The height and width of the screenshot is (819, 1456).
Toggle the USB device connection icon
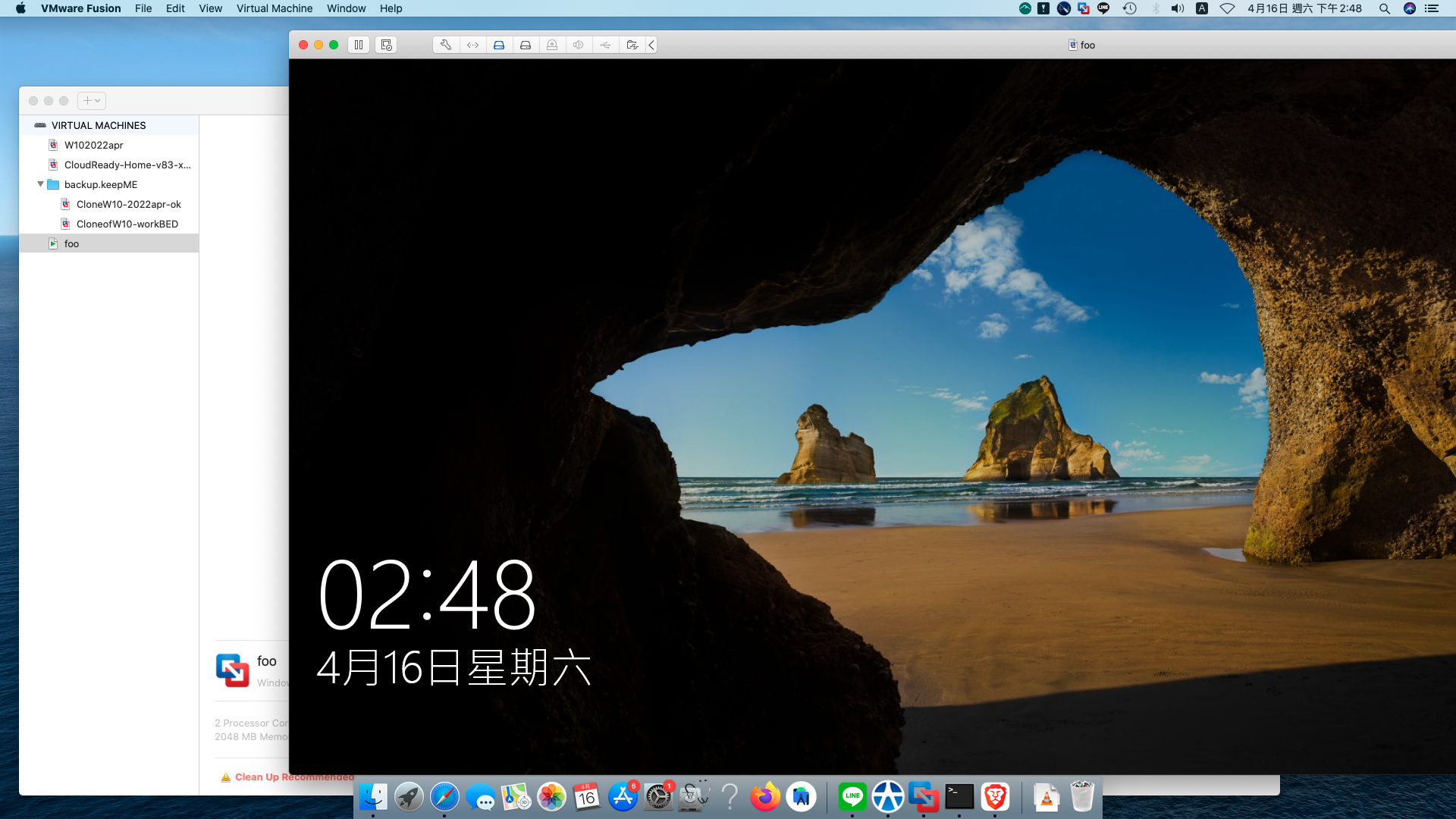[605, 45]
